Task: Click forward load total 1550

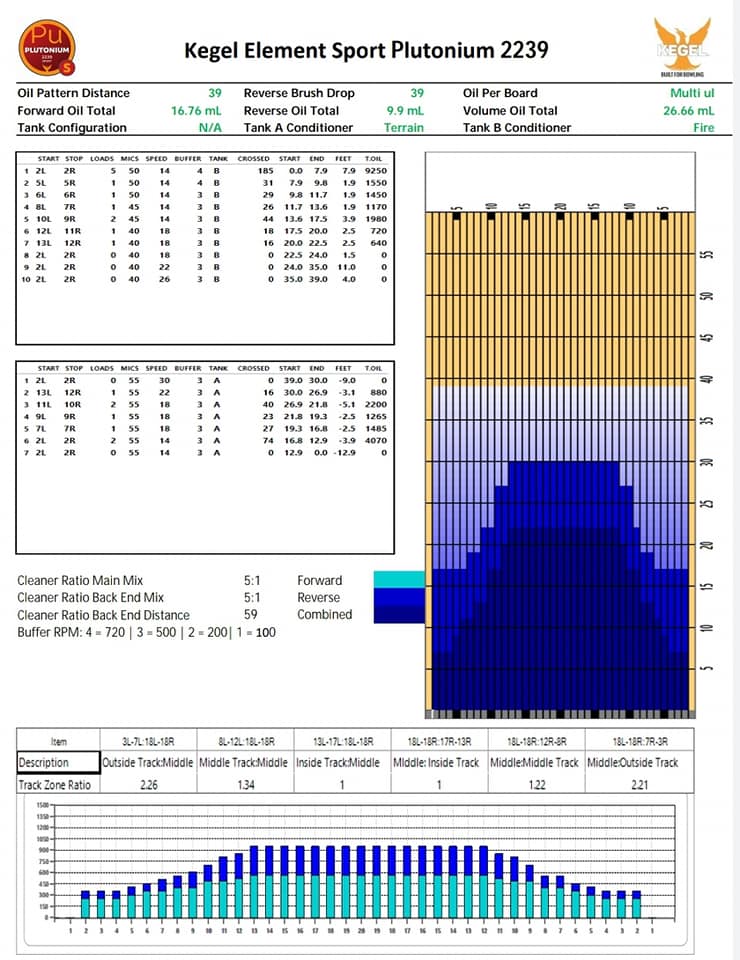Action: 376,183
